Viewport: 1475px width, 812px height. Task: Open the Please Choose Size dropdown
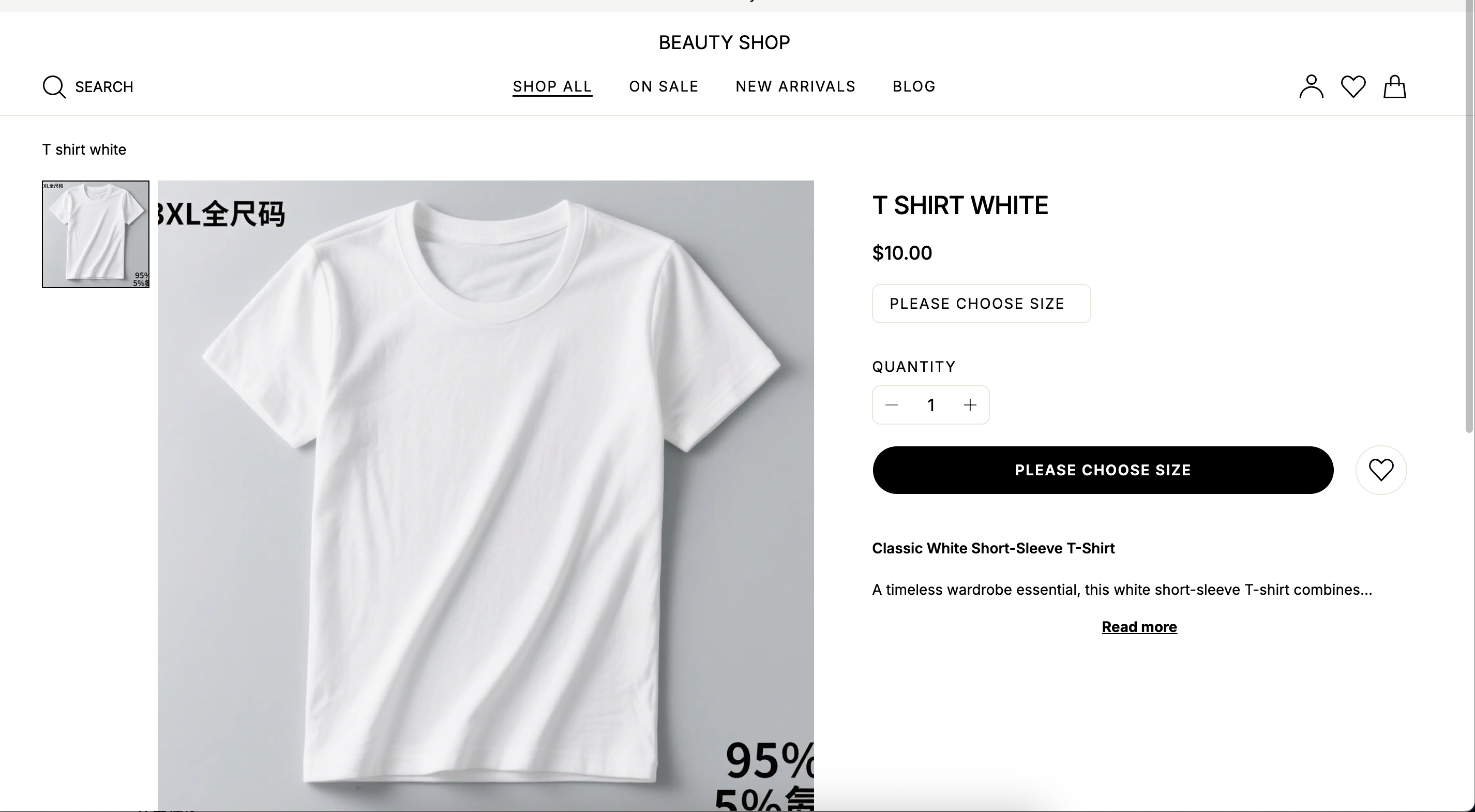[982, 304]
